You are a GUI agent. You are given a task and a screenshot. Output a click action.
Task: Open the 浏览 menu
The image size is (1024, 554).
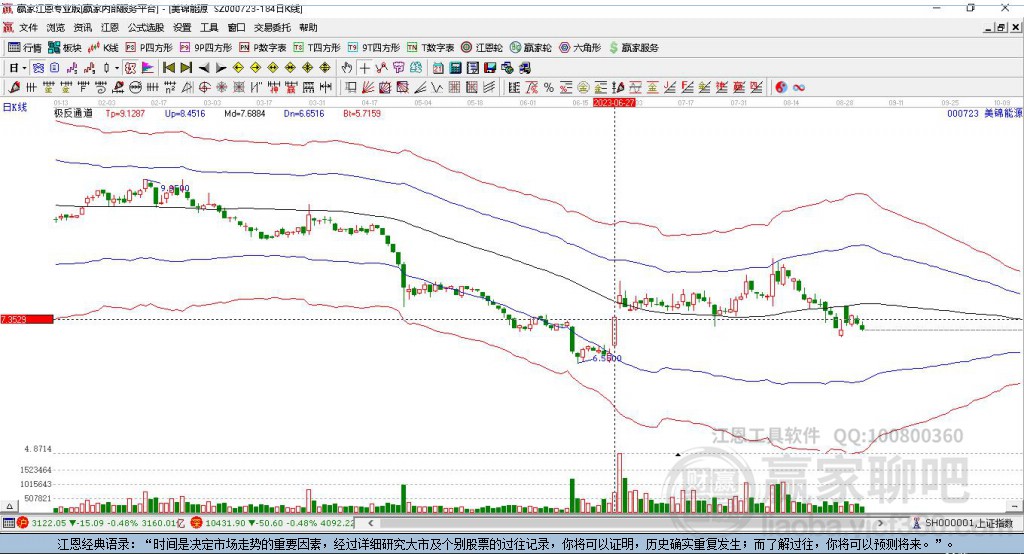click(56, 27)
